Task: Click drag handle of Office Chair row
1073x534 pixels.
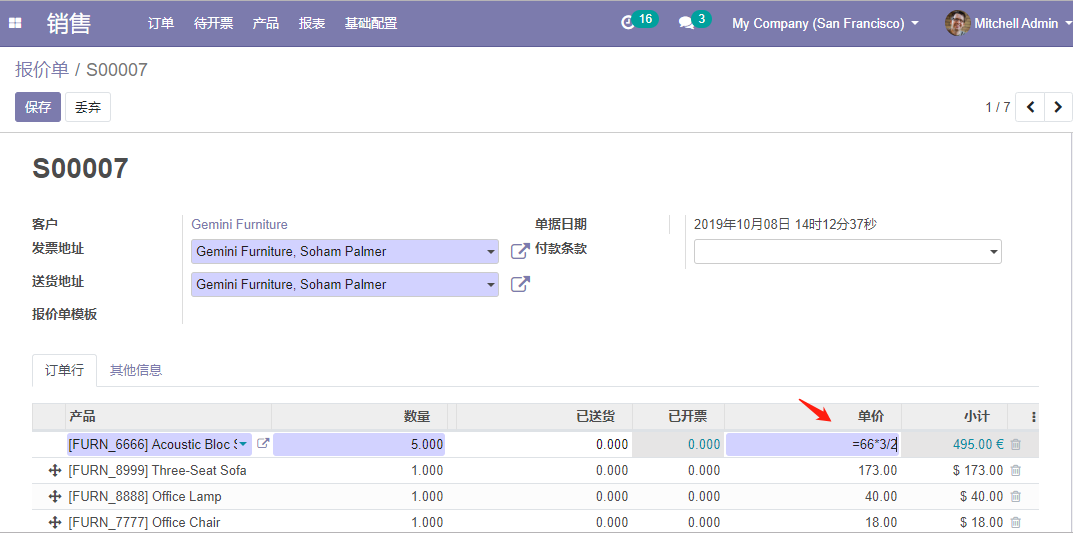Action: coord(54,522)
